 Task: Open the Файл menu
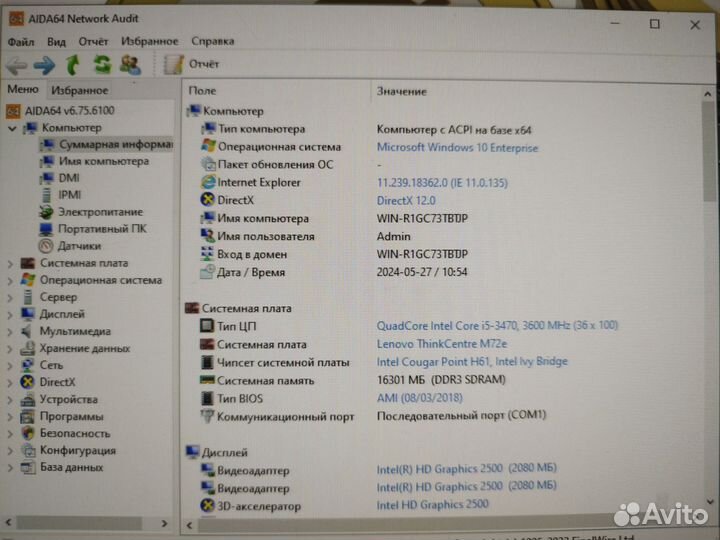click(21, 42)
